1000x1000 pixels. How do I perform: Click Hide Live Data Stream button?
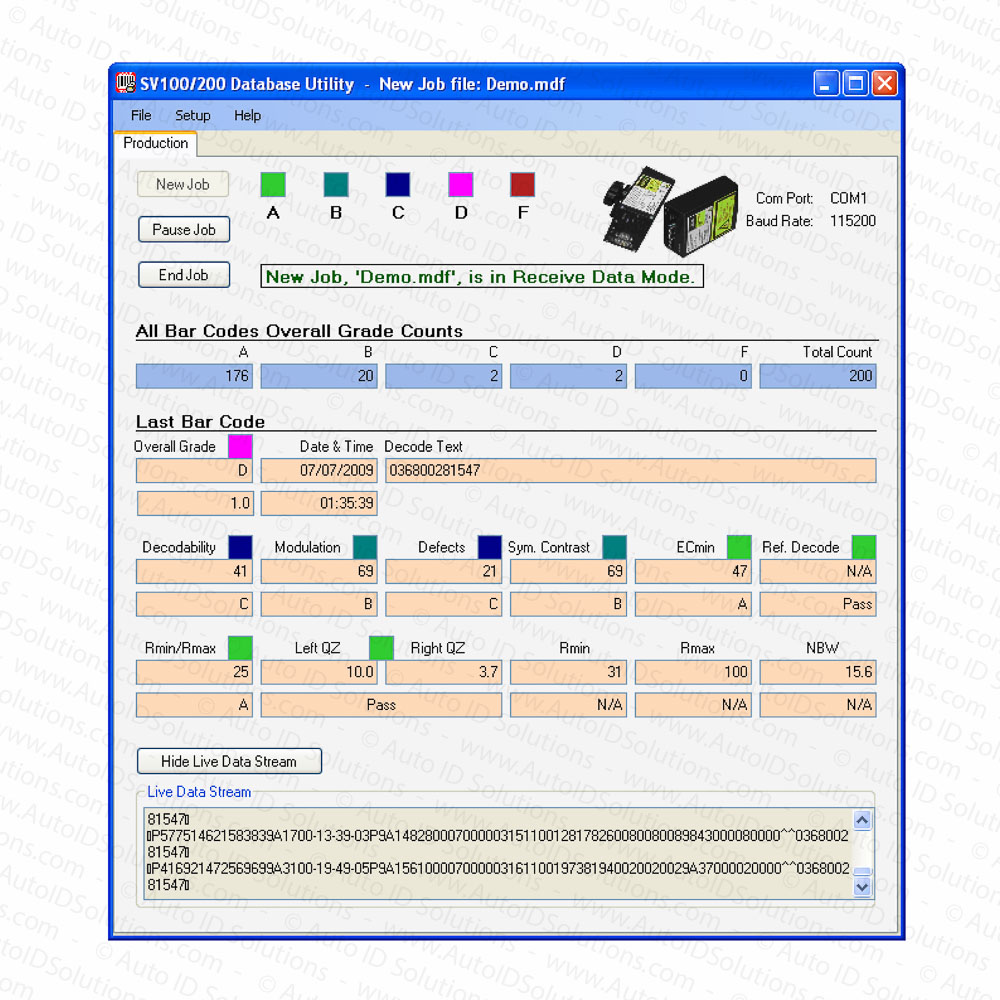point(229,761)
